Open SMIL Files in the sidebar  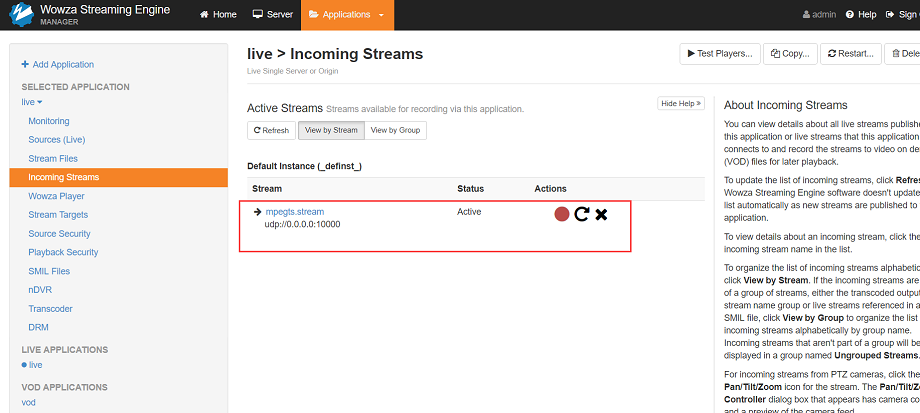click(x=49, y=271)
